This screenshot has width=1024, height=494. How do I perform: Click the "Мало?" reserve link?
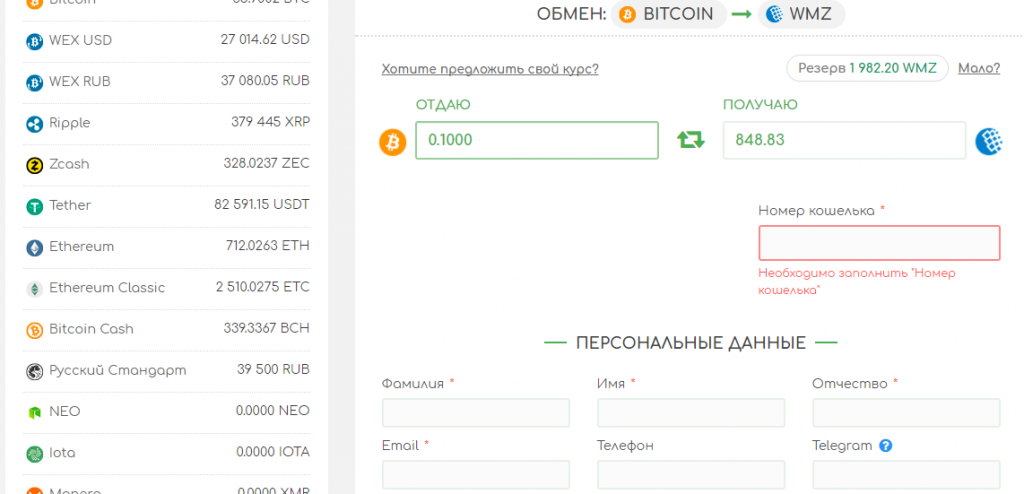[978, 69]
